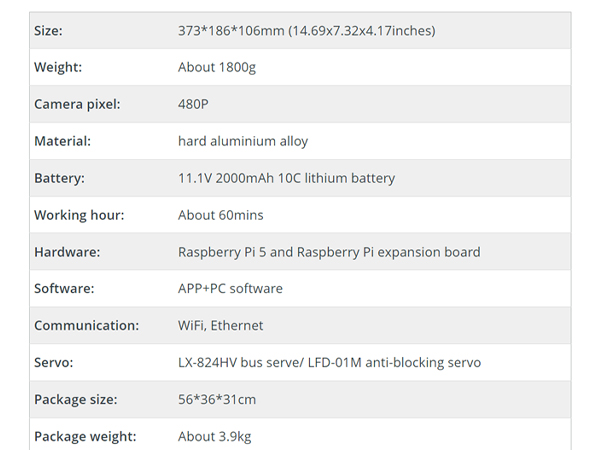The width and height of the screenshot is (600, 450).
Task: Select the "480P" camera value
Action: pos(193,104)
